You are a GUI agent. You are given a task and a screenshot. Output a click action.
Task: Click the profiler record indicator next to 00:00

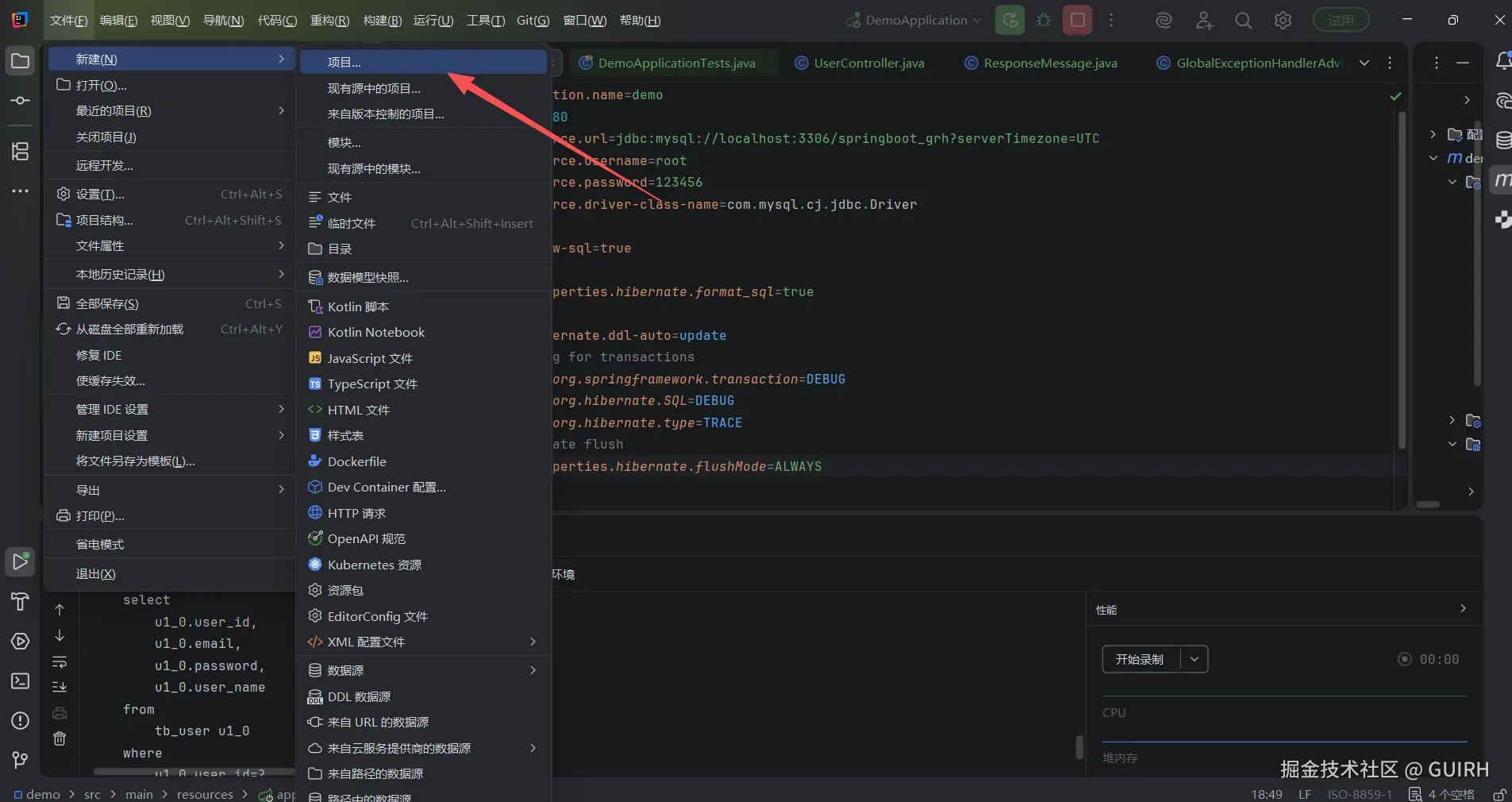pyautogui.click(x=1404, y=659)
